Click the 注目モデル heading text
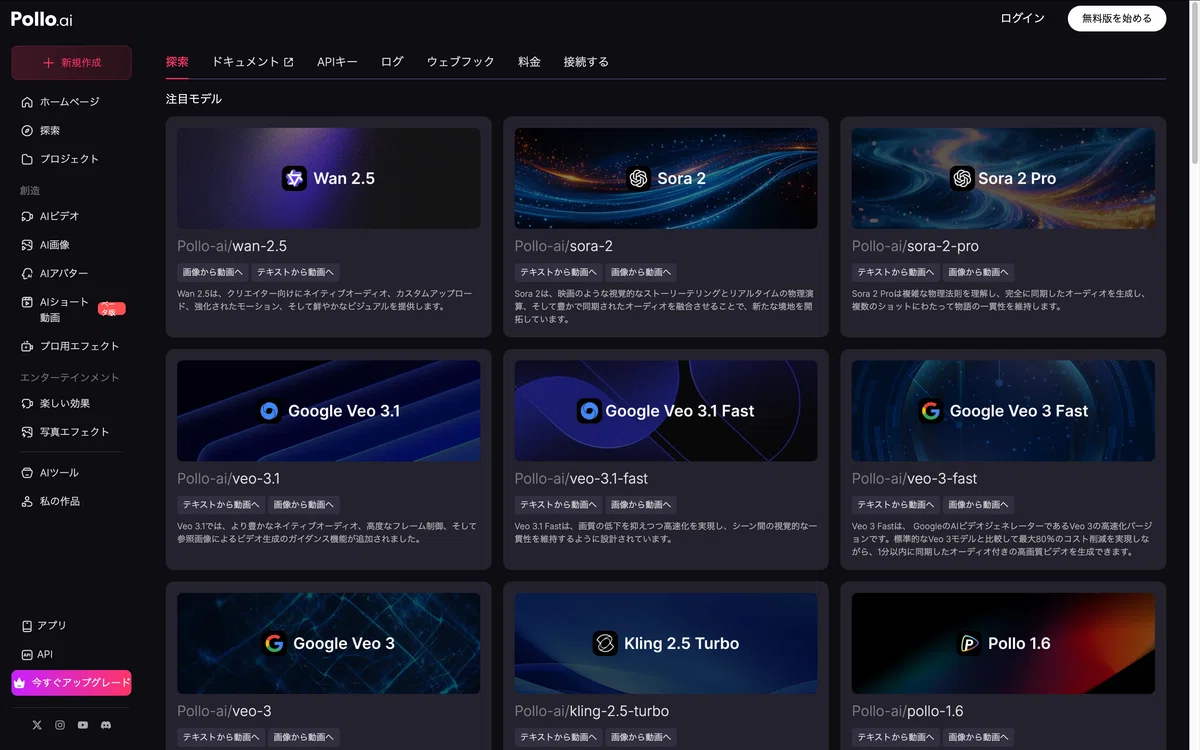Screen dimensions: 1200x750 [x=194, y=99]
